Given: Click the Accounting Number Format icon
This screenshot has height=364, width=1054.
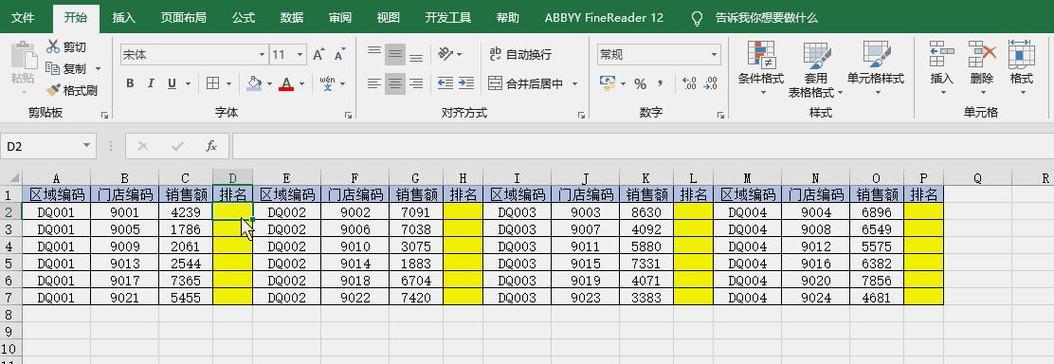Looking at the screenshot, I should [608, 84].
